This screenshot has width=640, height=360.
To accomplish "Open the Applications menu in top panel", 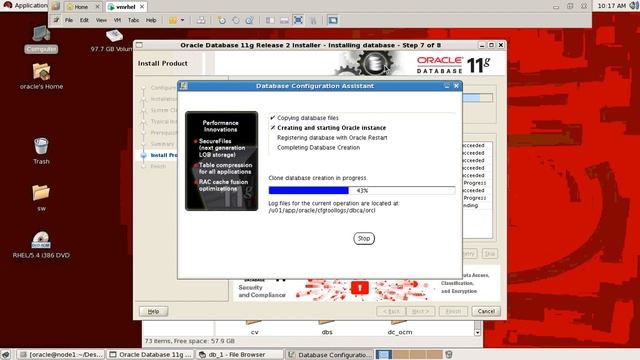I will pyautogui.click(x=25, y=6).
